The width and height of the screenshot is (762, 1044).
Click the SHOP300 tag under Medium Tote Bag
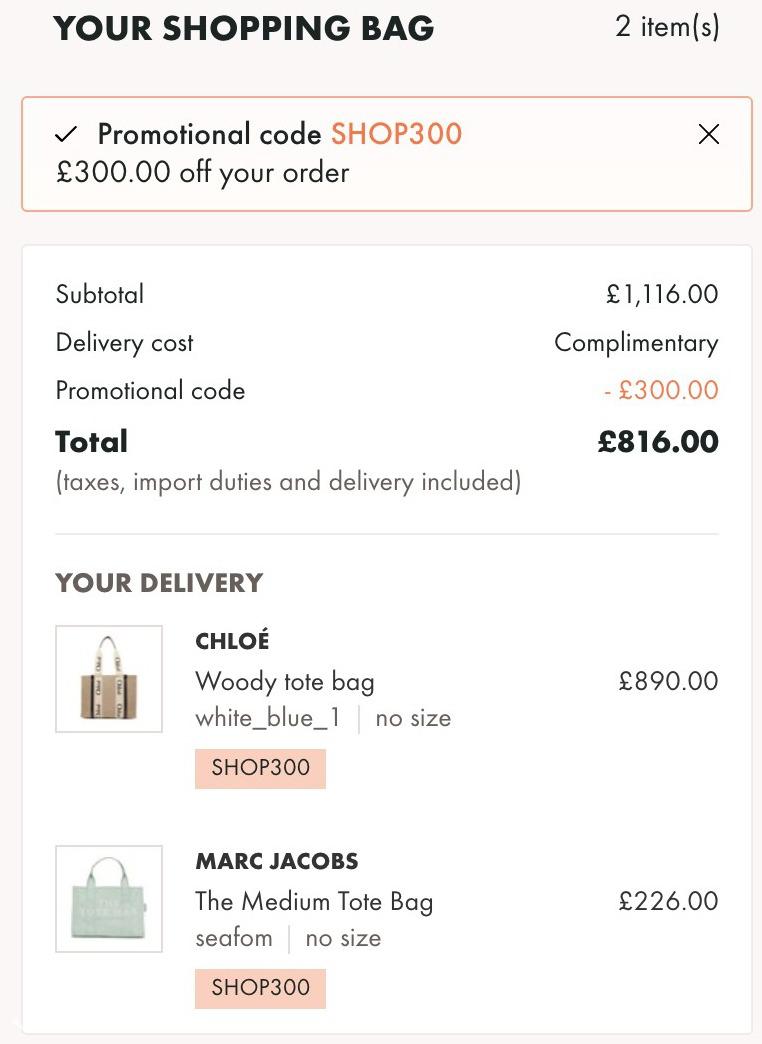260,988
